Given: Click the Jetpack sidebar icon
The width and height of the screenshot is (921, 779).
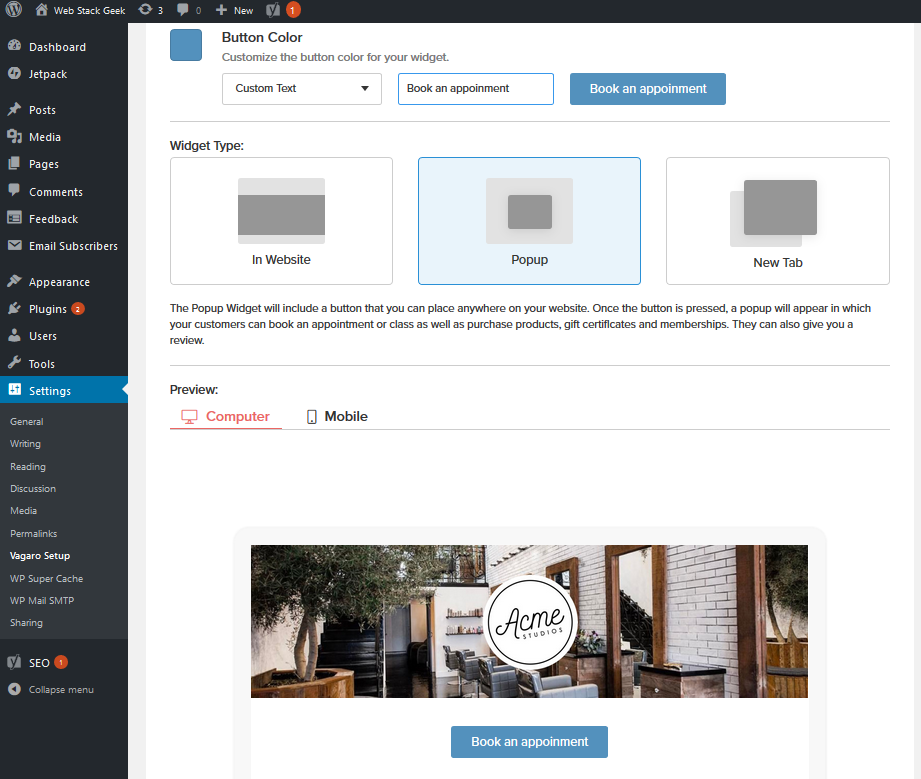Looking at the screenshot, I should point(14,73).
